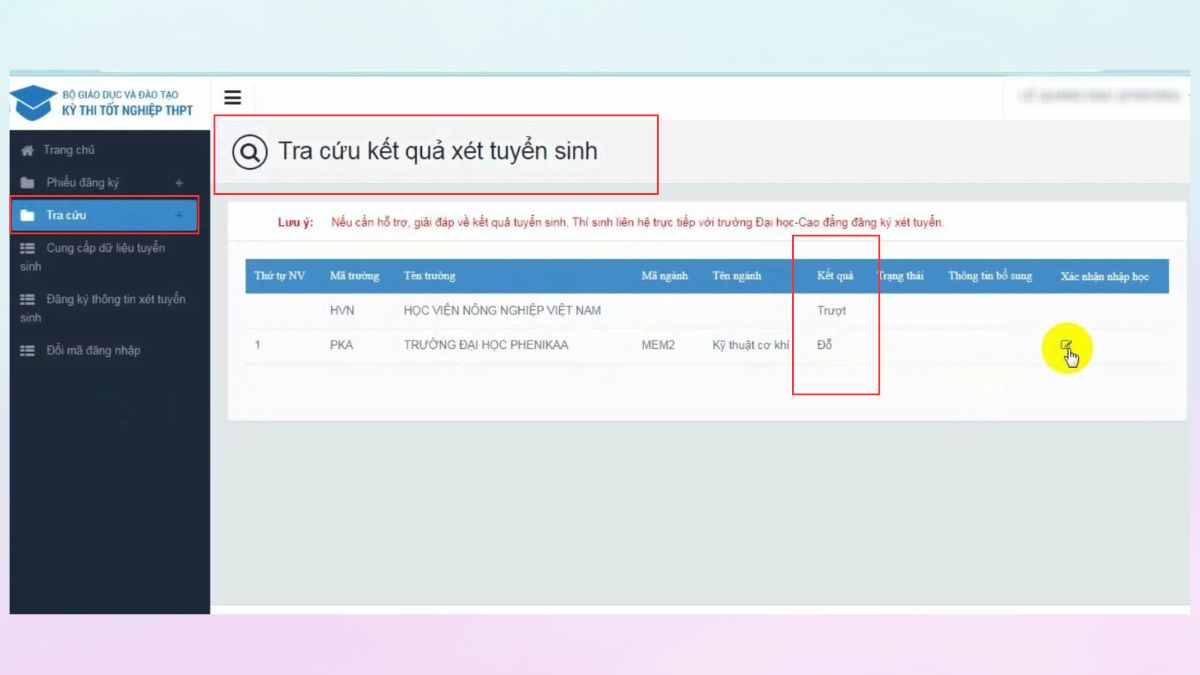The width and height of the screenshot is (1200, 675).
Task: Click the enrollment confirmation edit icon for PKA
Action: [1066, 346]
